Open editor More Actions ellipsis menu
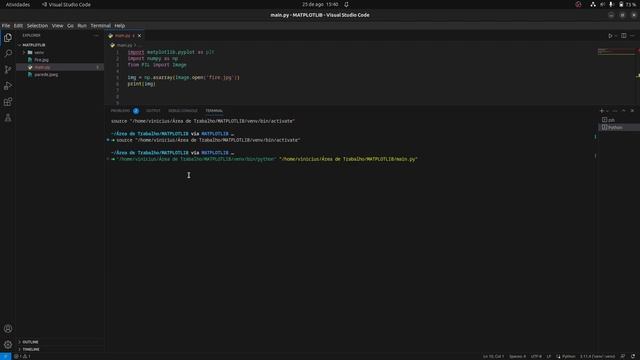This screenshot has height=360, width=640. (x=632, y=36)
